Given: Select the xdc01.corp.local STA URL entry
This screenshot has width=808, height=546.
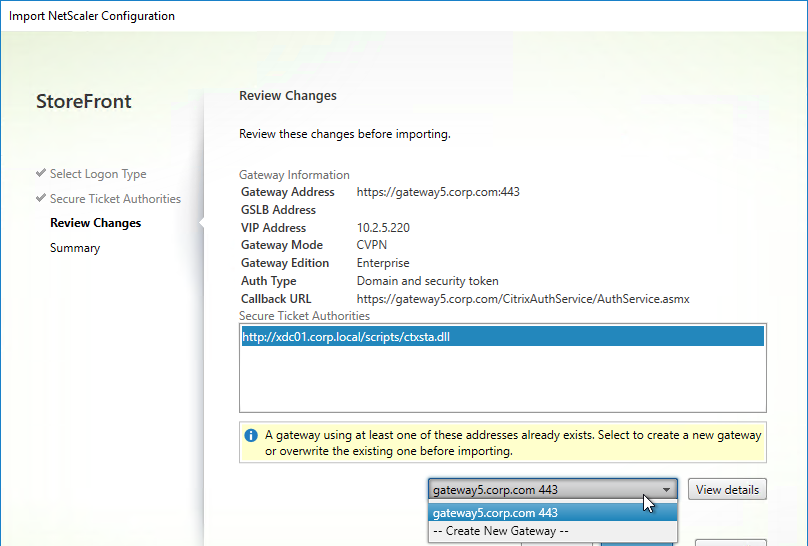Looking at the screenshot, I should pyautogui.click(x=502, y=337).
